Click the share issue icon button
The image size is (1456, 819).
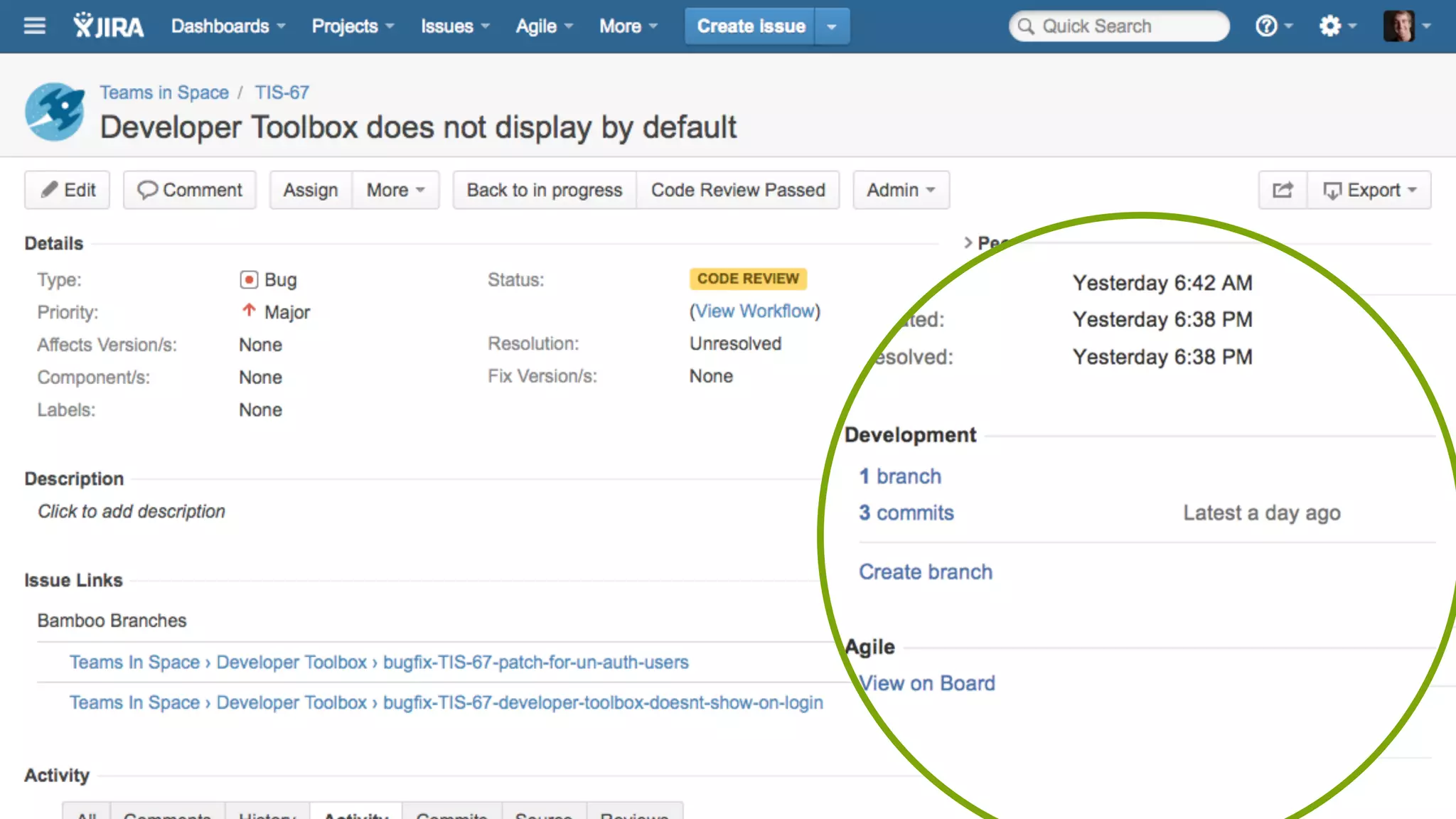(1283, 191)
